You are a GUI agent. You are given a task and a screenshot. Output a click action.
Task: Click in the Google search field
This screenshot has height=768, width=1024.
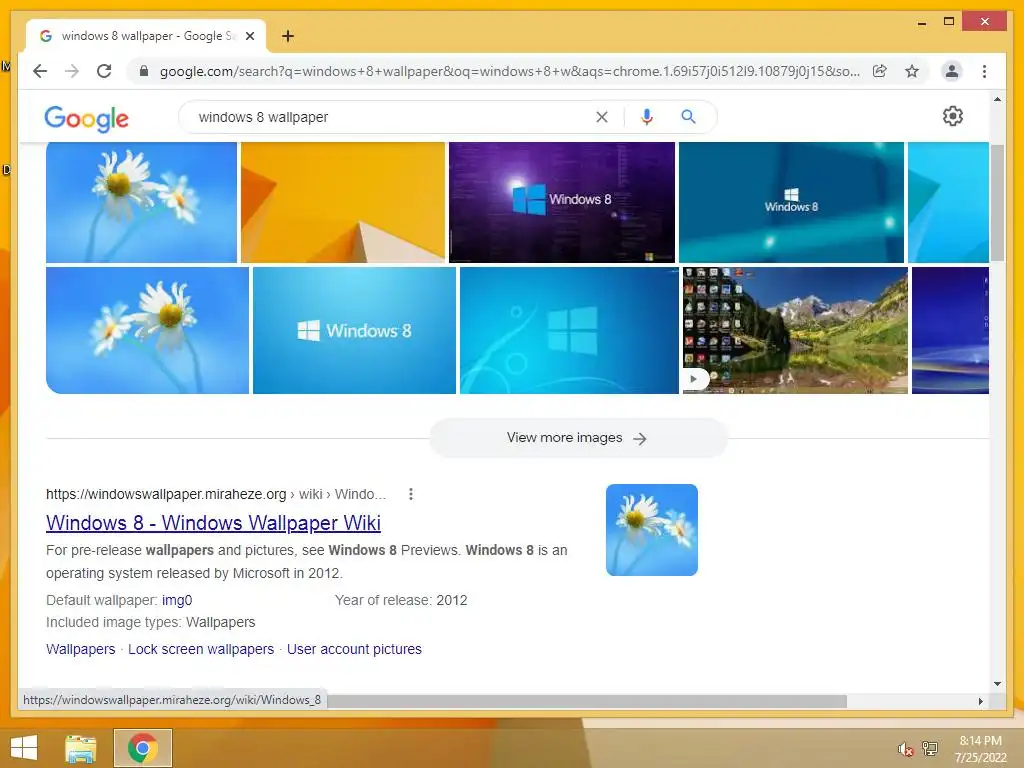pyautogui.click(x=392, y=117)
